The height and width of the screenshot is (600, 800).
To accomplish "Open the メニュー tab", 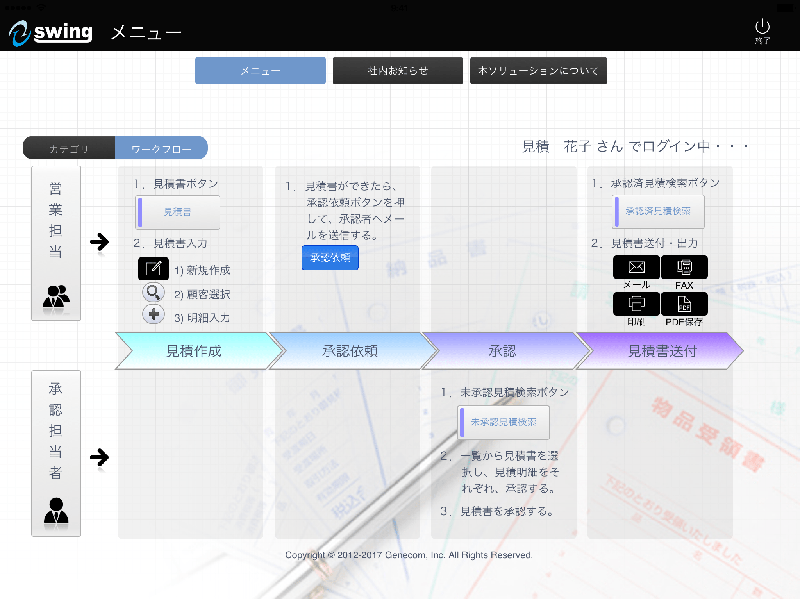I will [260, 71].
